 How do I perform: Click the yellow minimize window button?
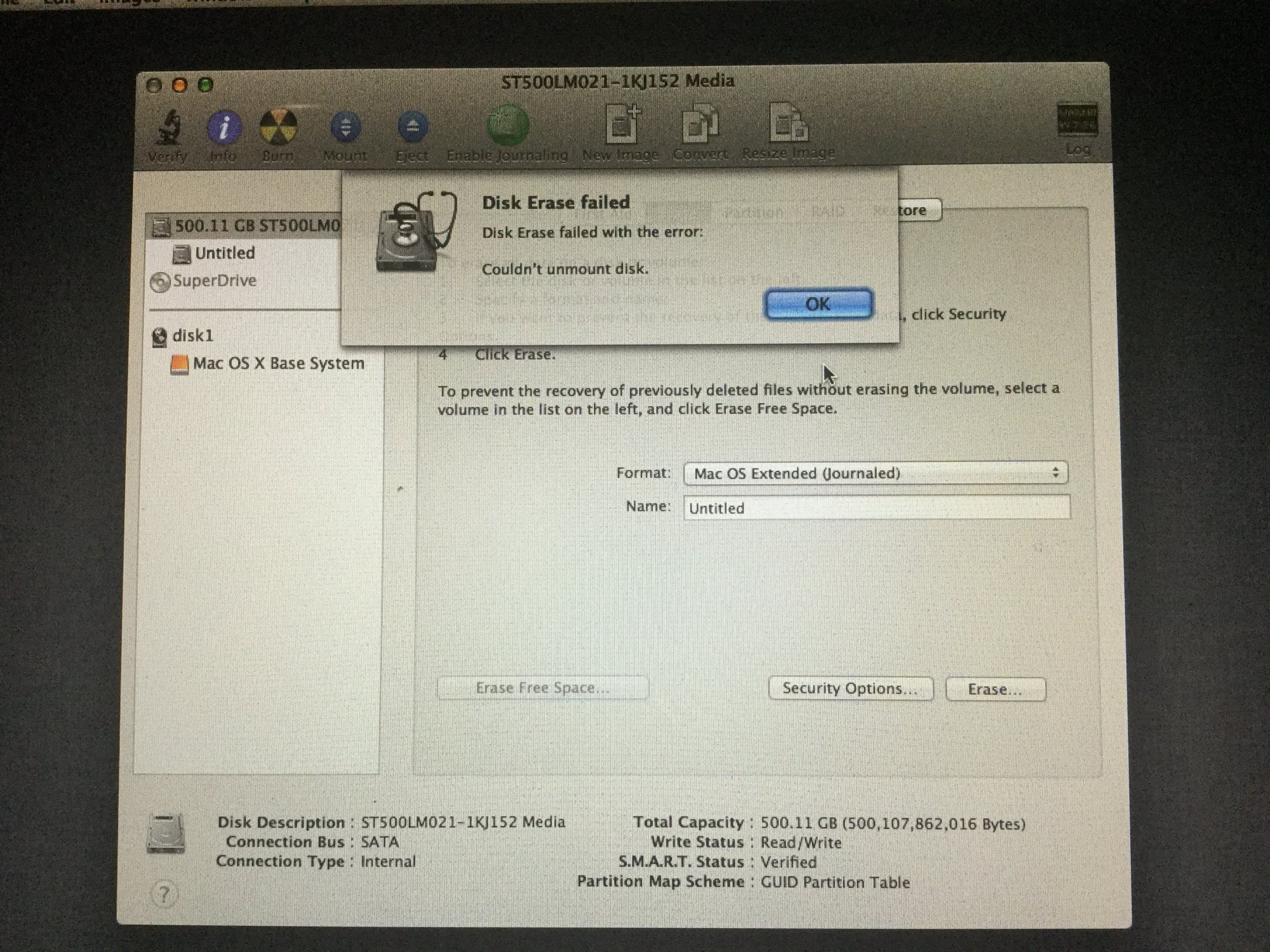tap(180, 85)
